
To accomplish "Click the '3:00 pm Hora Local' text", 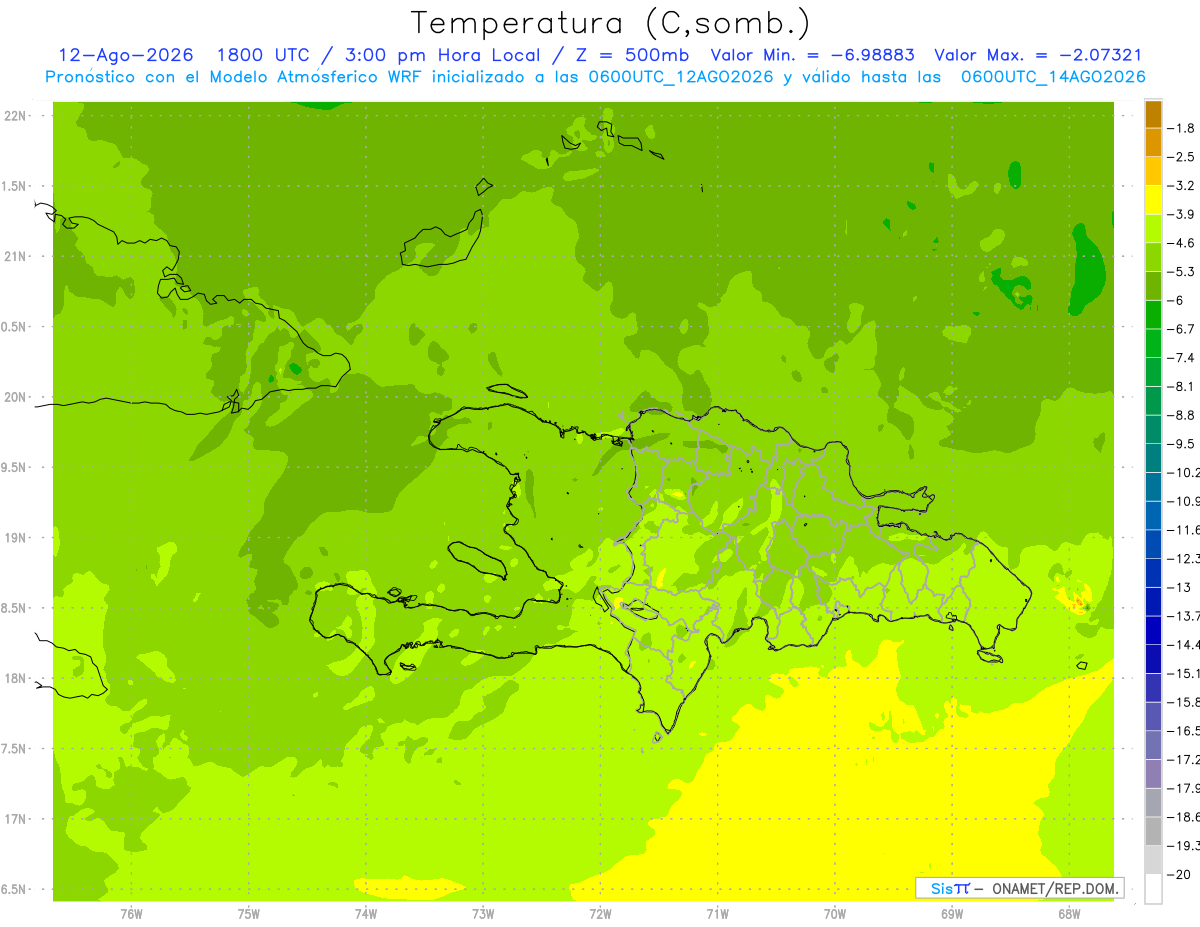I will point(441,56).
